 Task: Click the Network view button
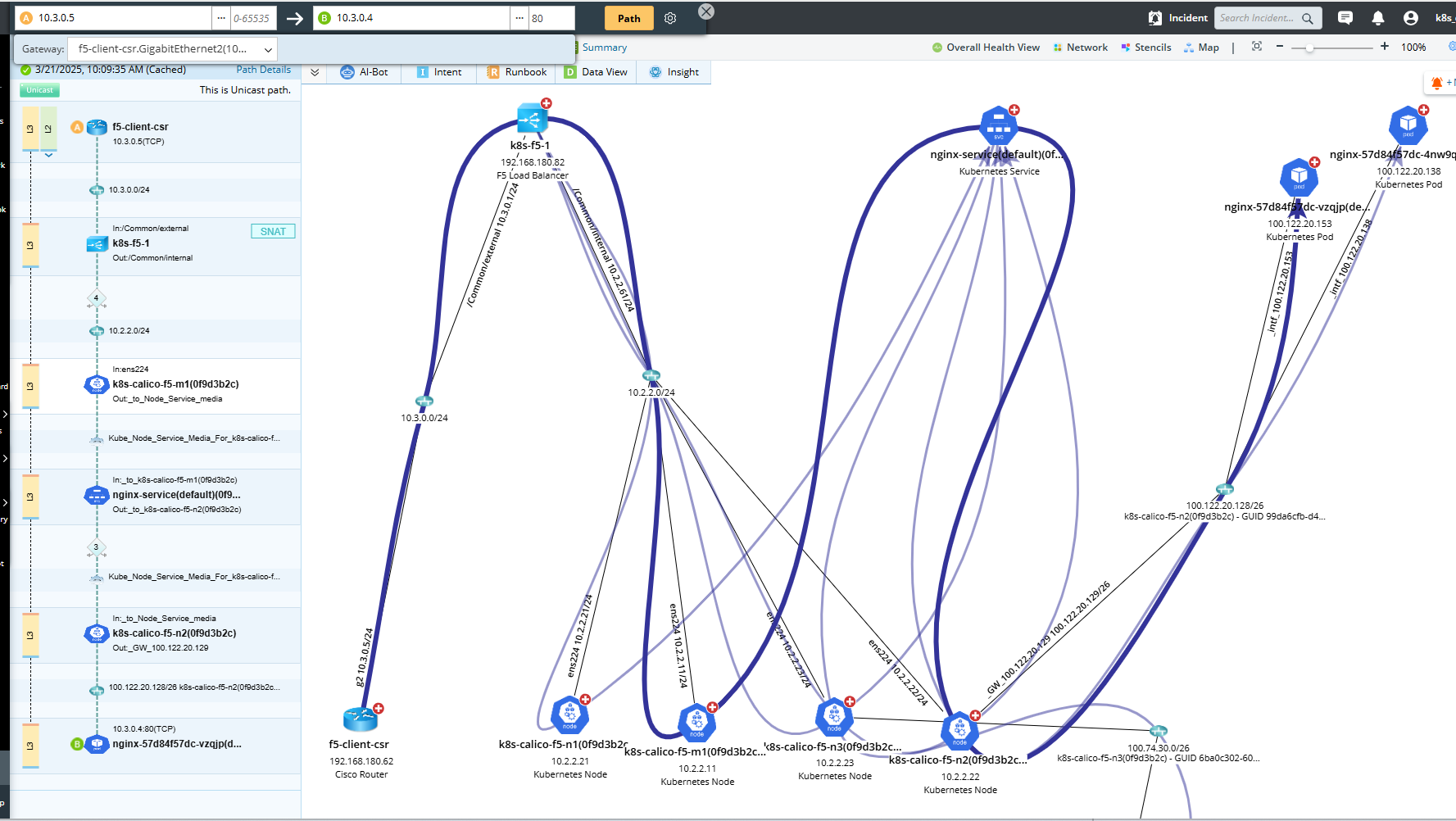coord(1080,48)
